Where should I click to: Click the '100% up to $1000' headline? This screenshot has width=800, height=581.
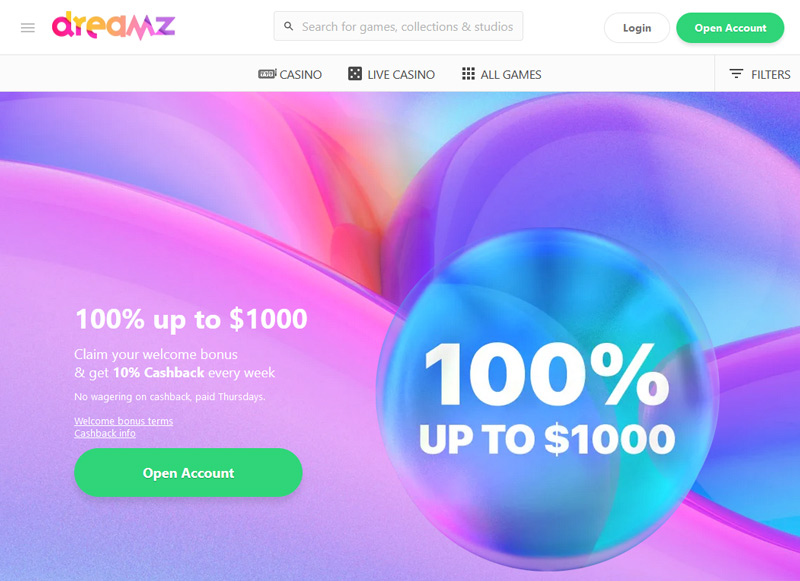tap(191, 319)
